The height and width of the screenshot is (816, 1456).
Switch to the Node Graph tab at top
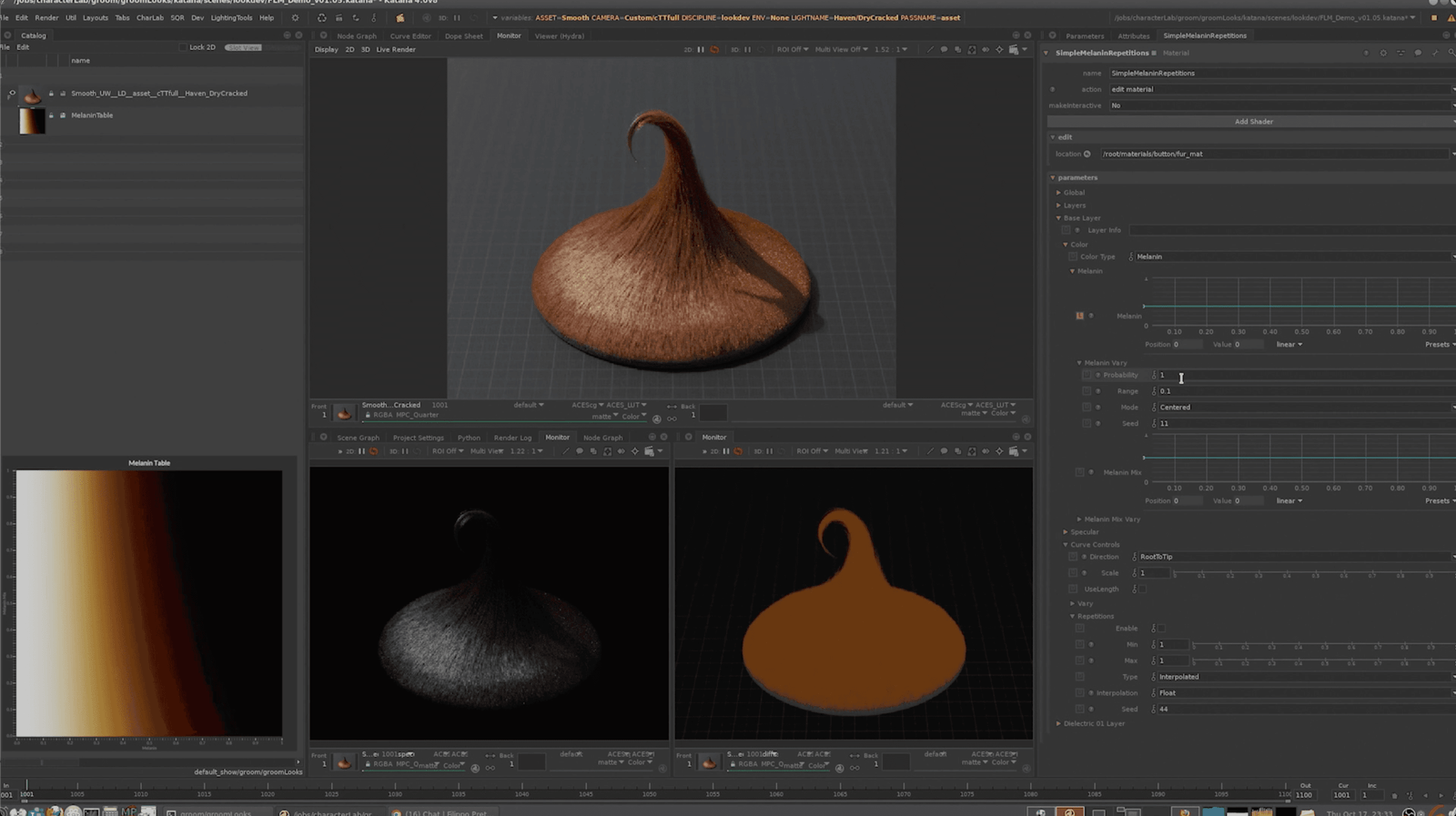pyautogui.click(x=356, y=36)
